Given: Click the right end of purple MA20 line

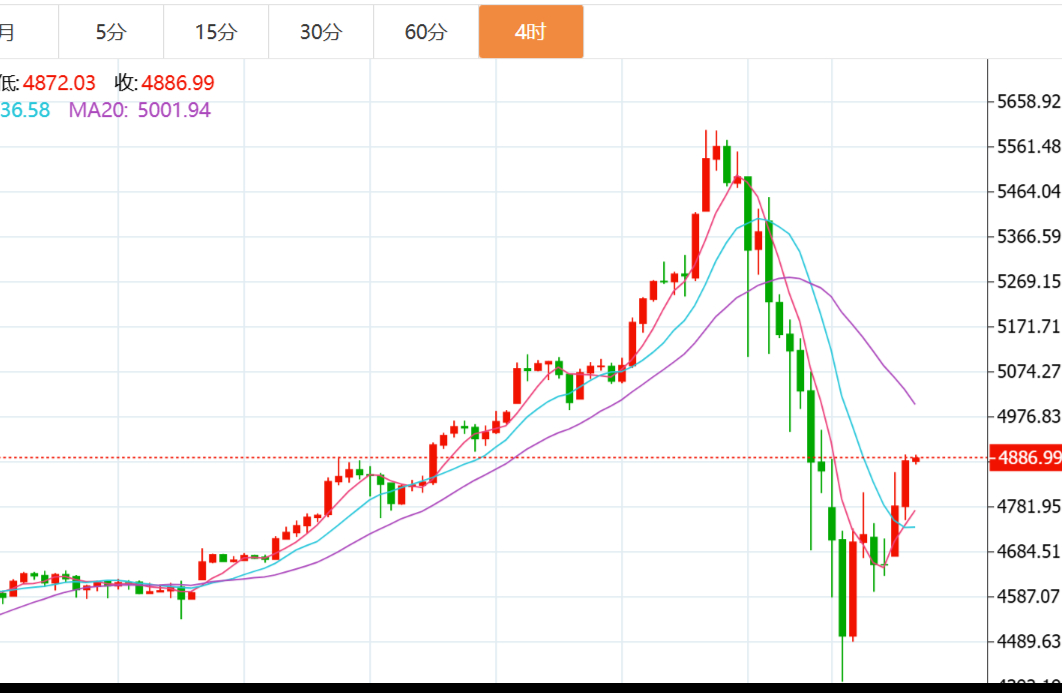Looking at the screenshot, I should point(914,403).
